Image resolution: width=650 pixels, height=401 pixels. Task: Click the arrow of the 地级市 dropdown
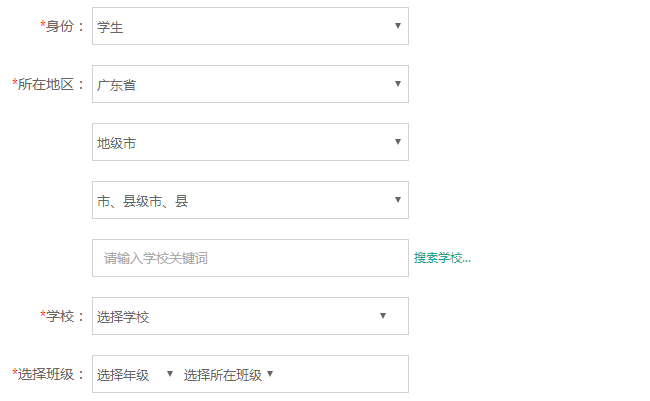coord(397,142)
